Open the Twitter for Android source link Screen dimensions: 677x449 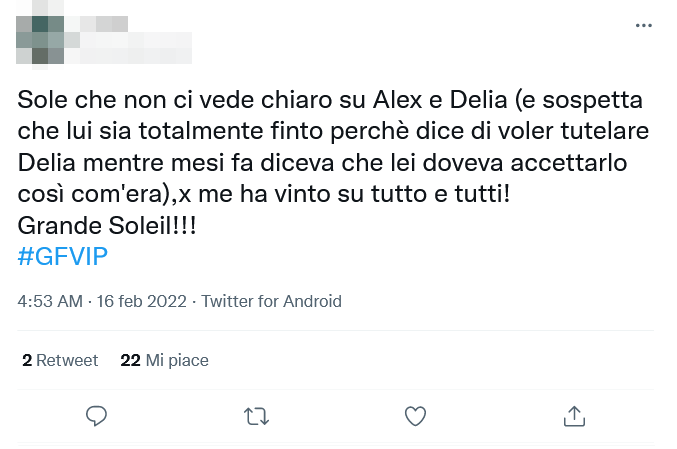(272, 301)
